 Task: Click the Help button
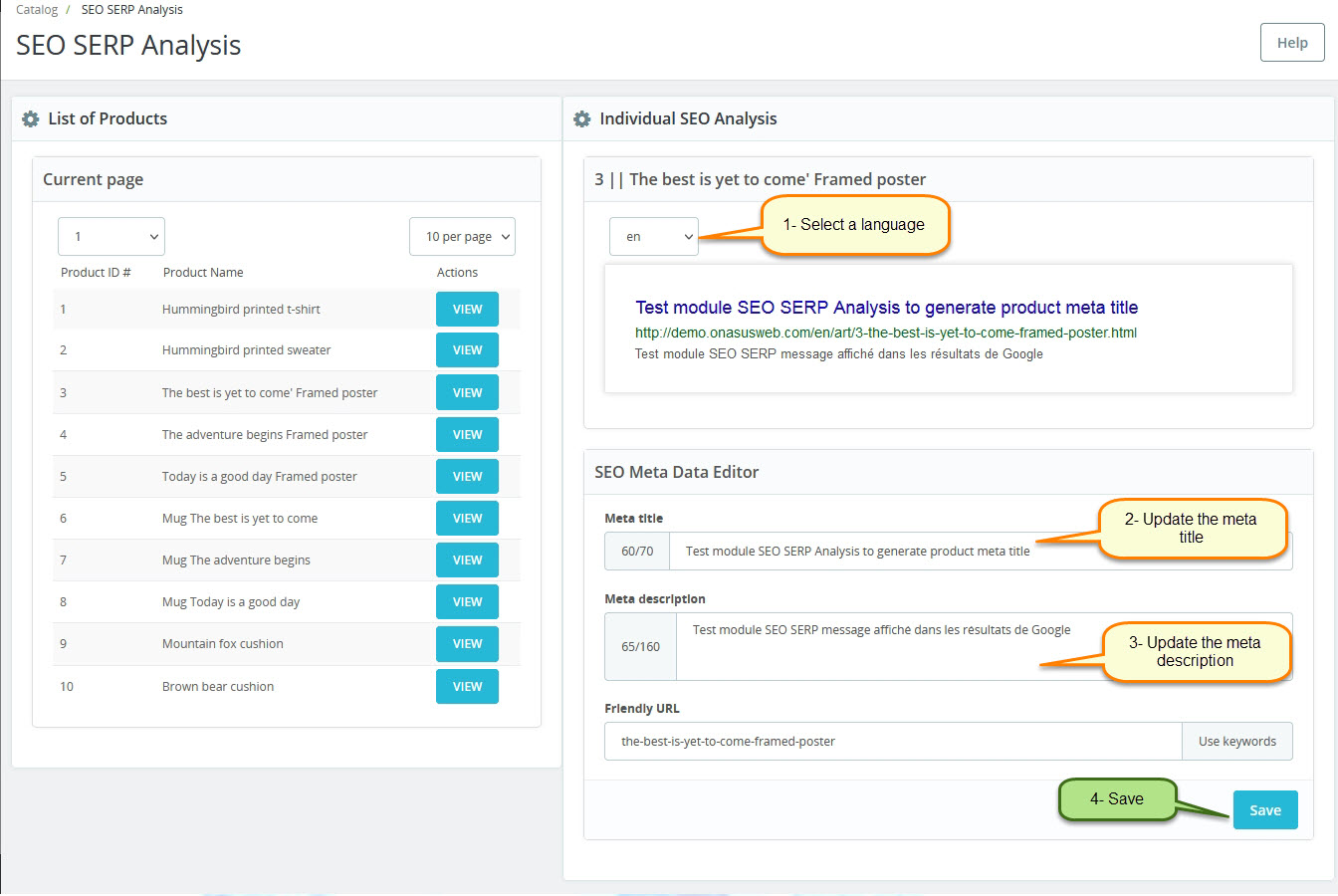coord(1292,43)
